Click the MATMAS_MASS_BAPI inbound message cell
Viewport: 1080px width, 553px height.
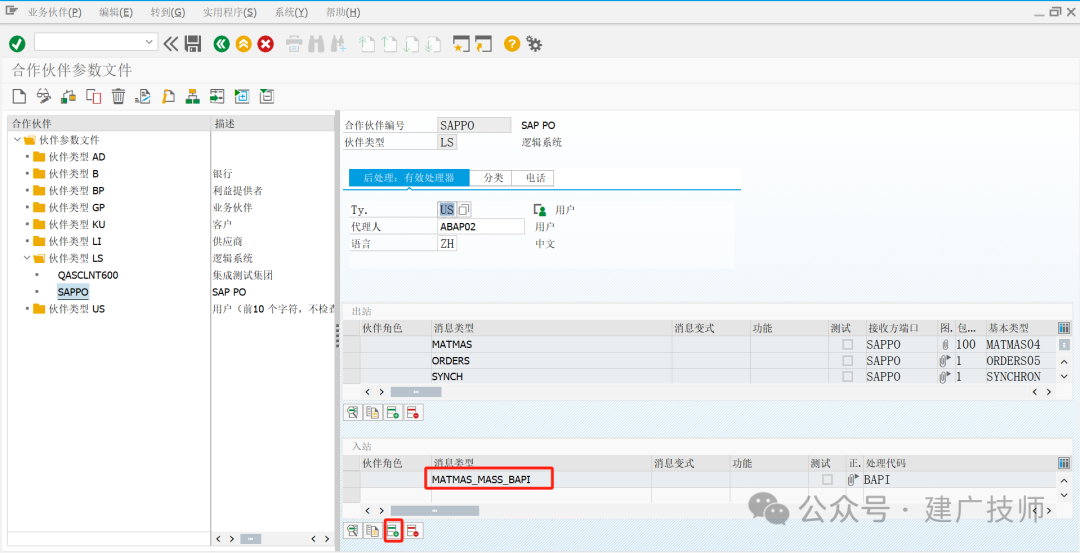coord(541,479)
